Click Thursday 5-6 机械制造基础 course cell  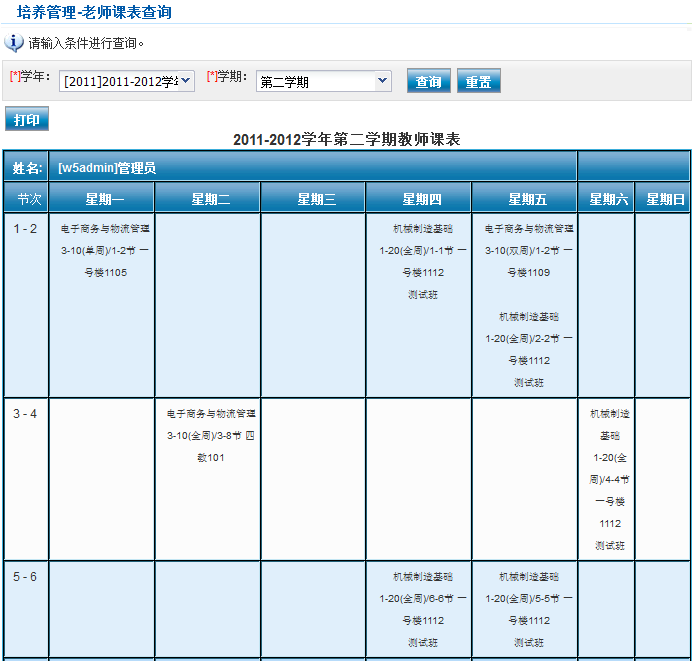coord(421,609)
